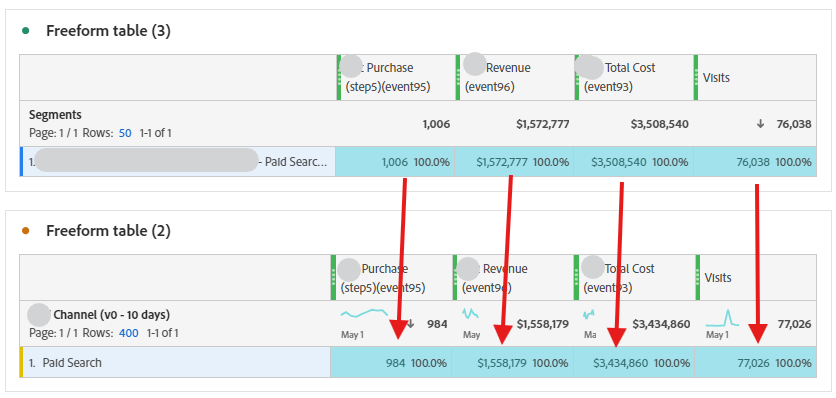
Task: Open the Visits sparkline in the lower table
Action: pos(722,319)
